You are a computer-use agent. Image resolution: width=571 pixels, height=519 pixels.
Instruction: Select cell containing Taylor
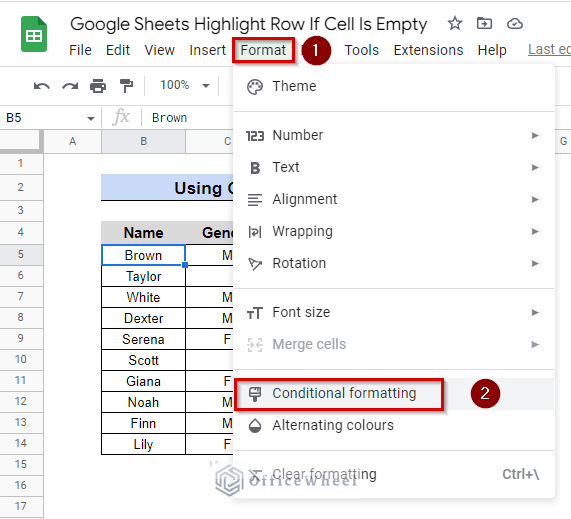143,276
